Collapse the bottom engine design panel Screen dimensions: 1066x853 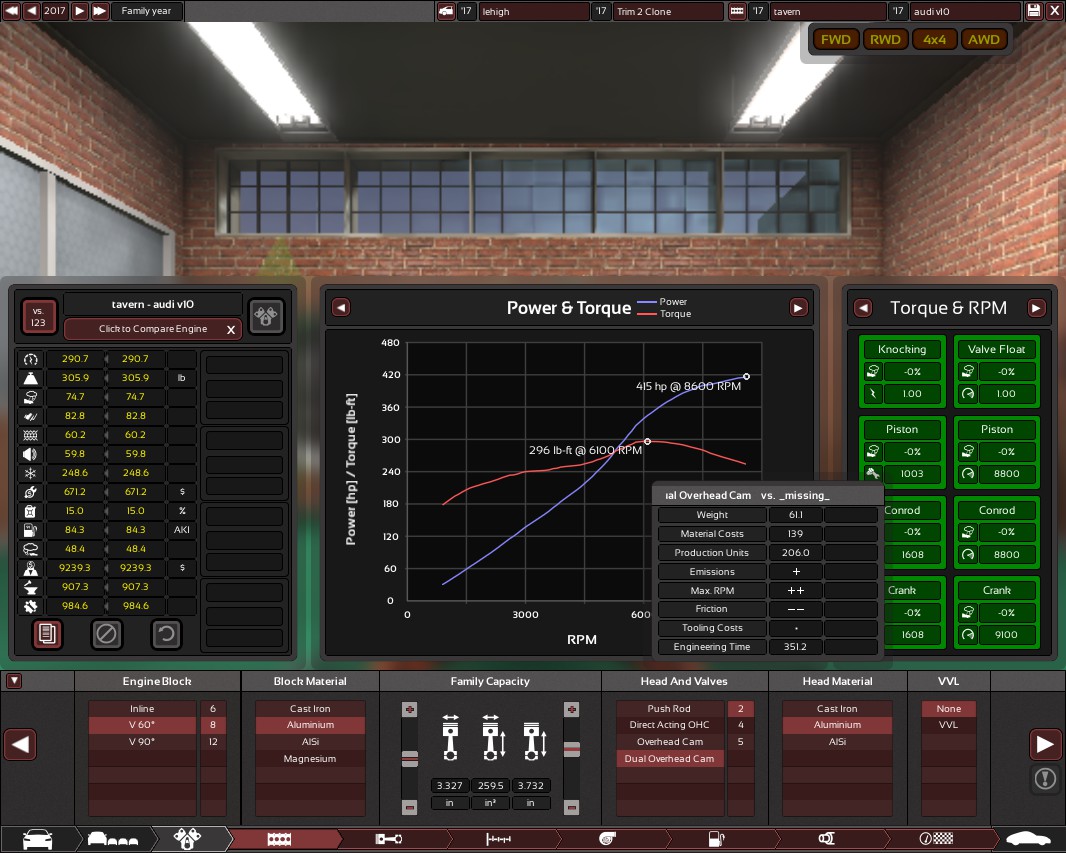click(x=13, y=681)
